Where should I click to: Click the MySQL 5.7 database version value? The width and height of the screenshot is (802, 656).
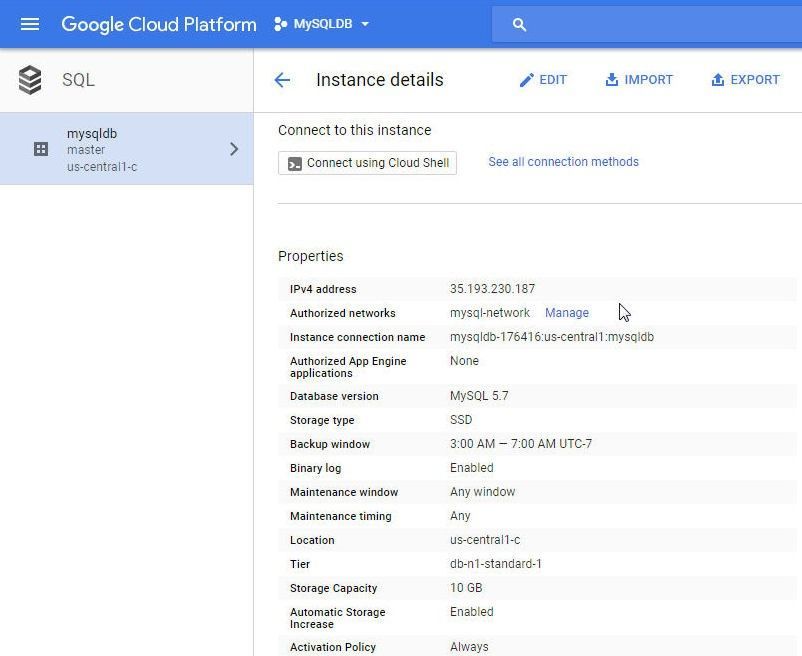pos(479,396)
